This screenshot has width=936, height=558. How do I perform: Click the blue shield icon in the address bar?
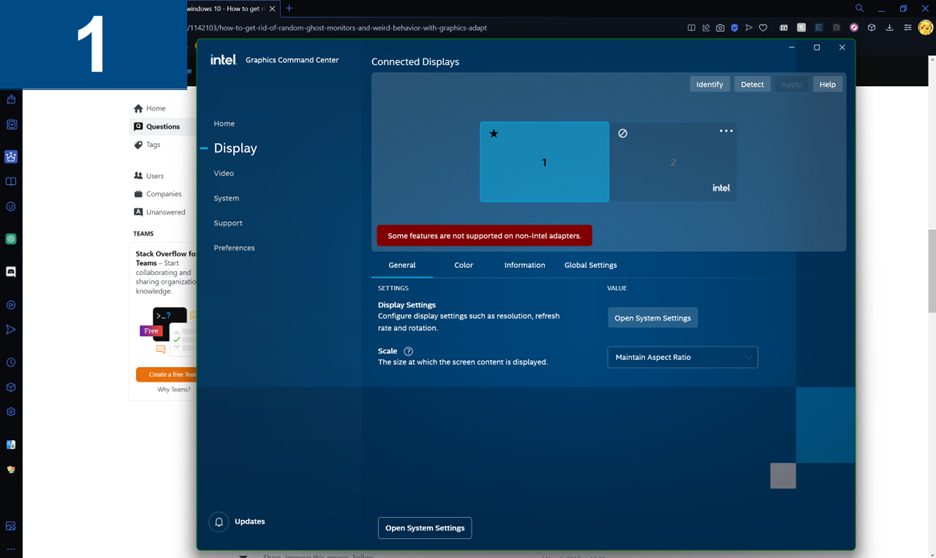[735, 27]
